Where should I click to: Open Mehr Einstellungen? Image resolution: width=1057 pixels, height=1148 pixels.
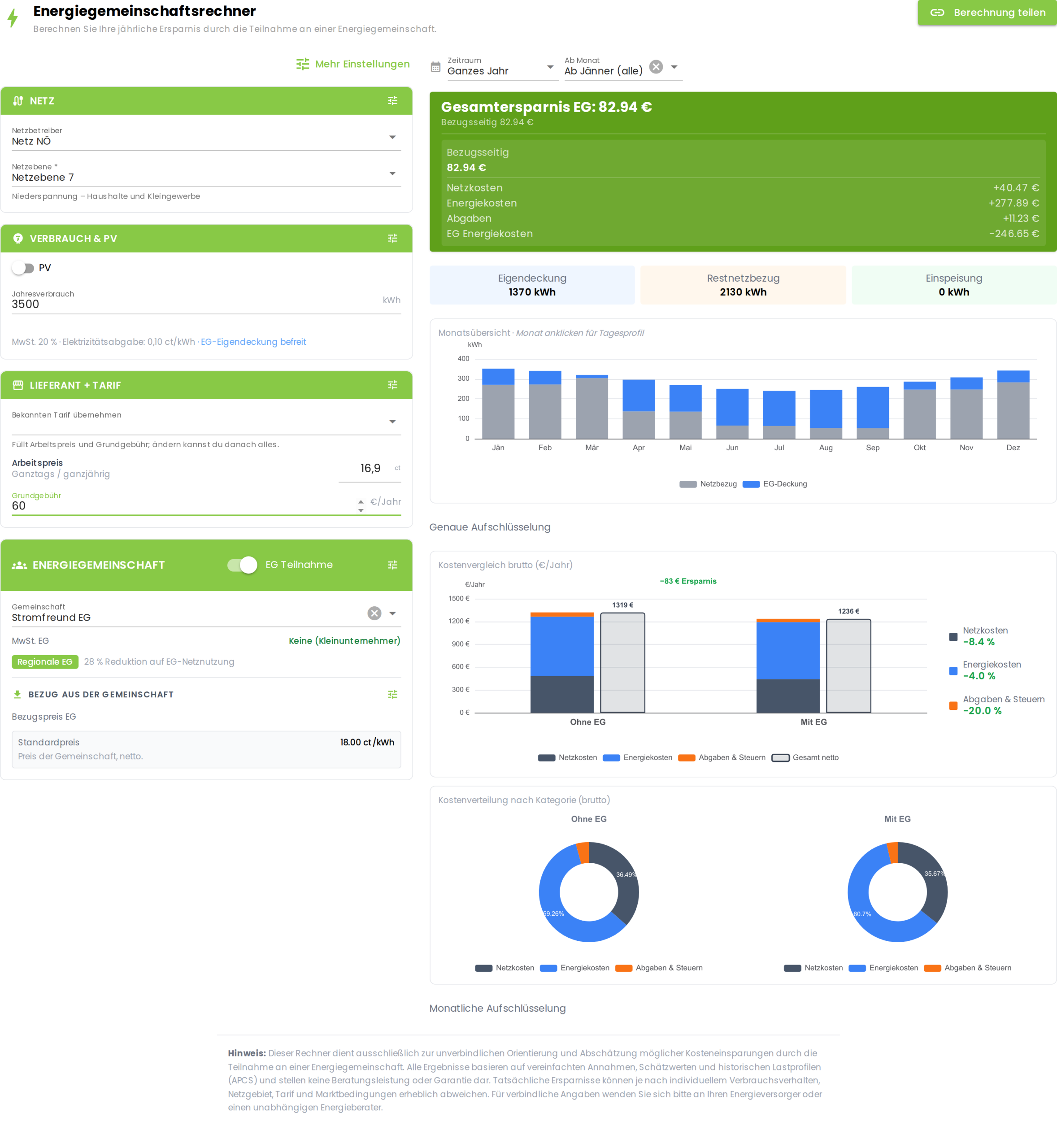(x=353, y=64)
